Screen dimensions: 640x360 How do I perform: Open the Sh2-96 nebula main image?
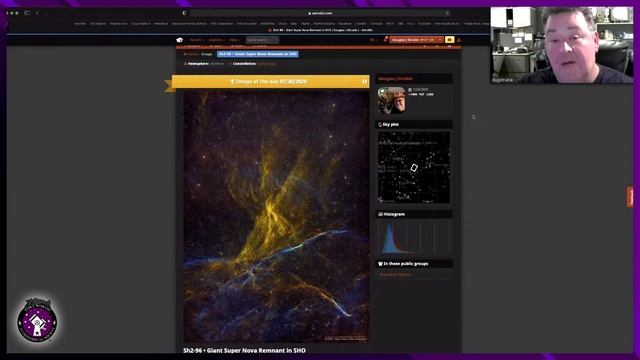276,217
